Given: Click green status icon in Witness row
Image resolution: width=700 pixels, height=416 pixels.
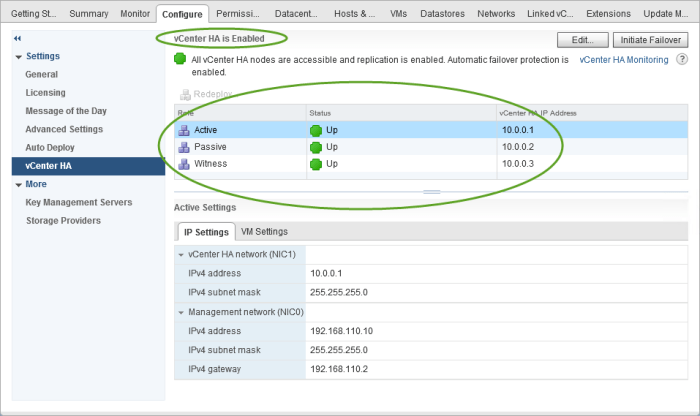Looking at the screenshot, I should (316, 164).
